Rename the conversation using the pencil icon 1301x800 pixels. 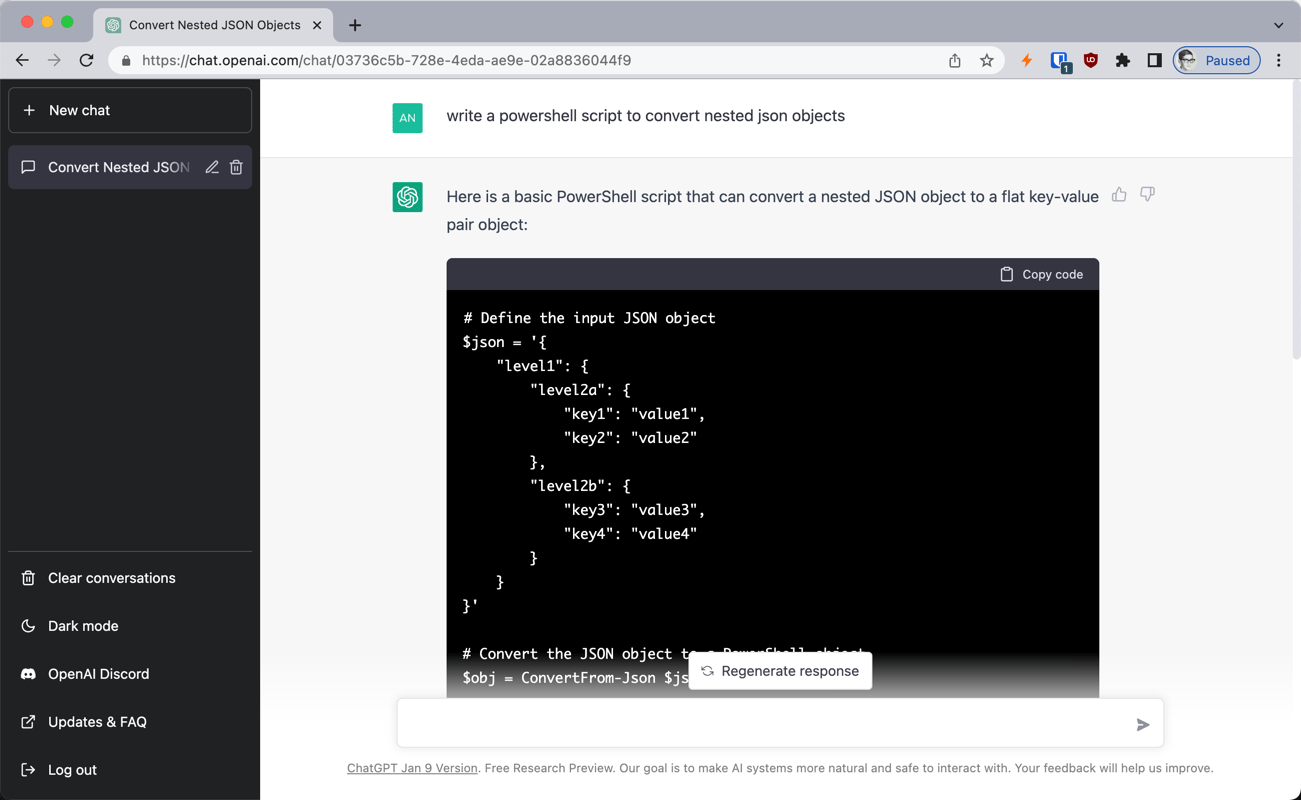pos(211,167)
